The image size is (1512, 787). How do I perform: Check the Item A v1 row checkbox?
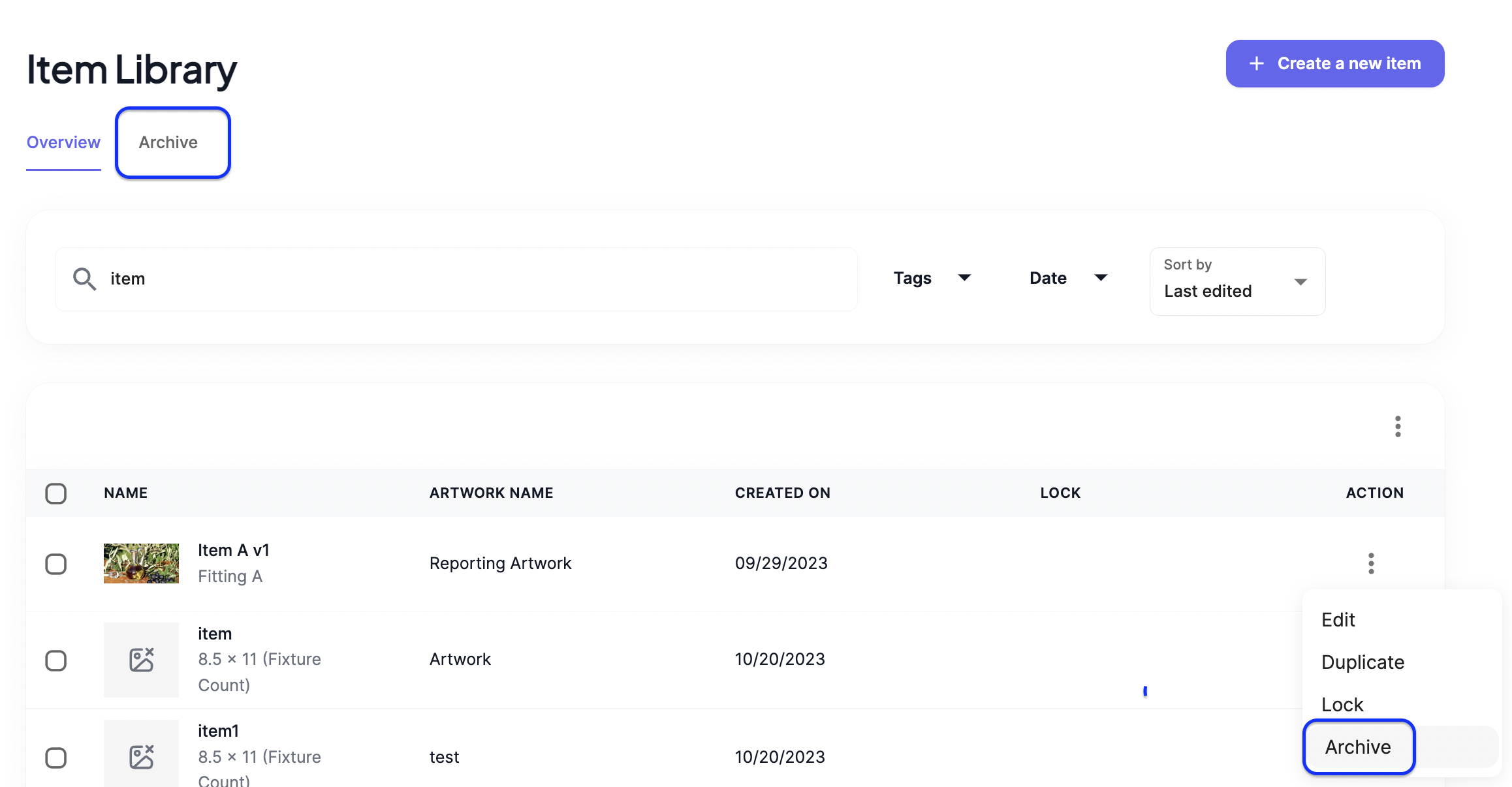point(56,564)
